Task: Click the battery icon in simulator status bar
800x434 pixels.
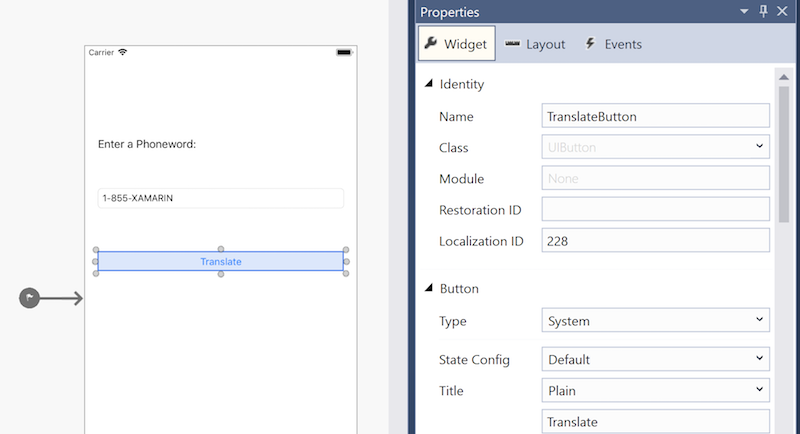Action: click(344, 52)
